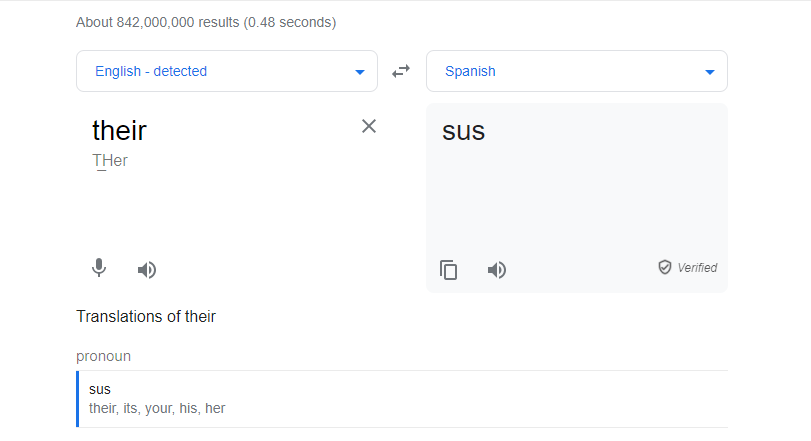Click the Verified shield icon

665,267
